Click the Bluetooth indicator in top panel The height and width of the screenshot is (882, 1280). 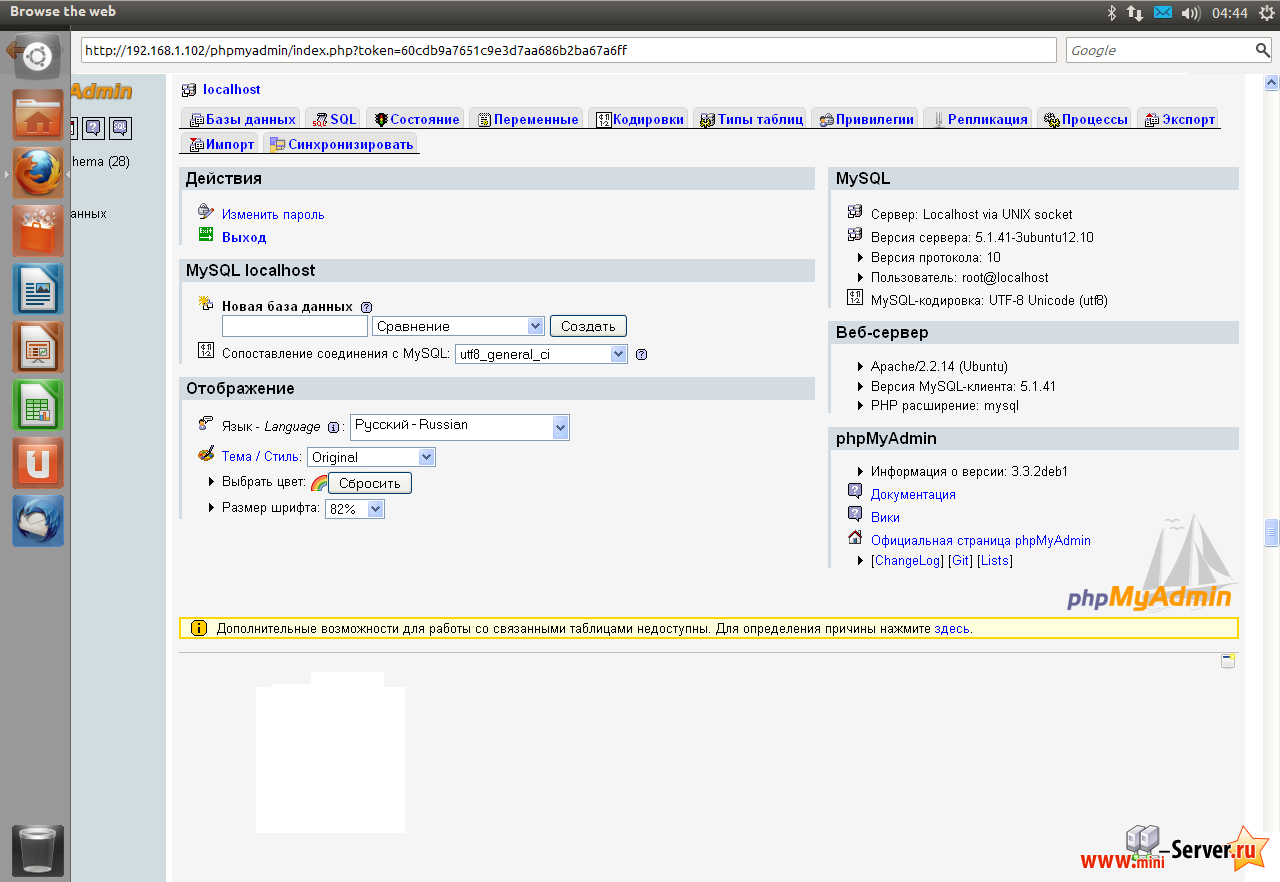1111,12
